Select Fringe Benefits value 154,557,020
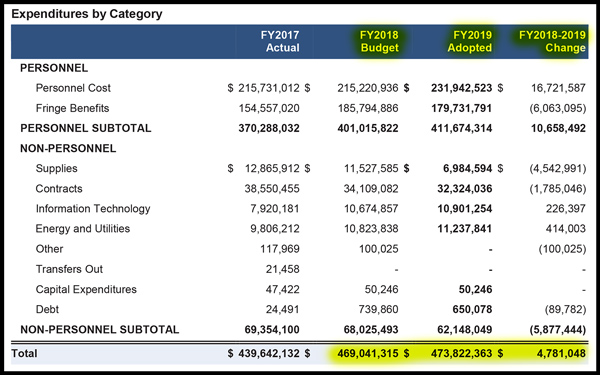This screenshot has height=375, width=600. point(269,108)
